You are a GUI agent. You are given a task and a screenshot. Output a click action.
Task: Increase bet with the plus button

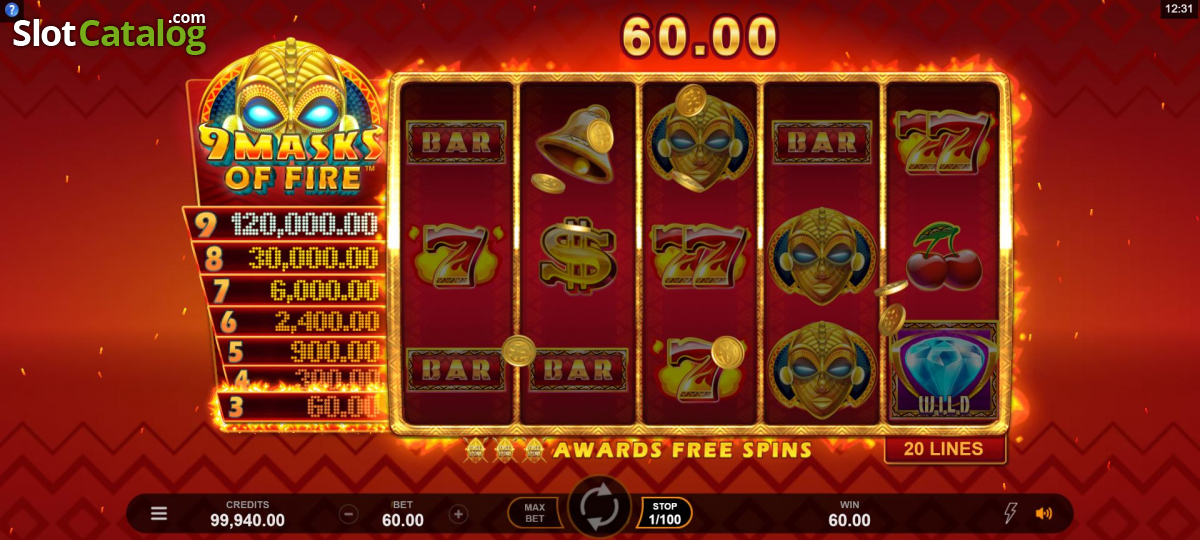(458, 514)
